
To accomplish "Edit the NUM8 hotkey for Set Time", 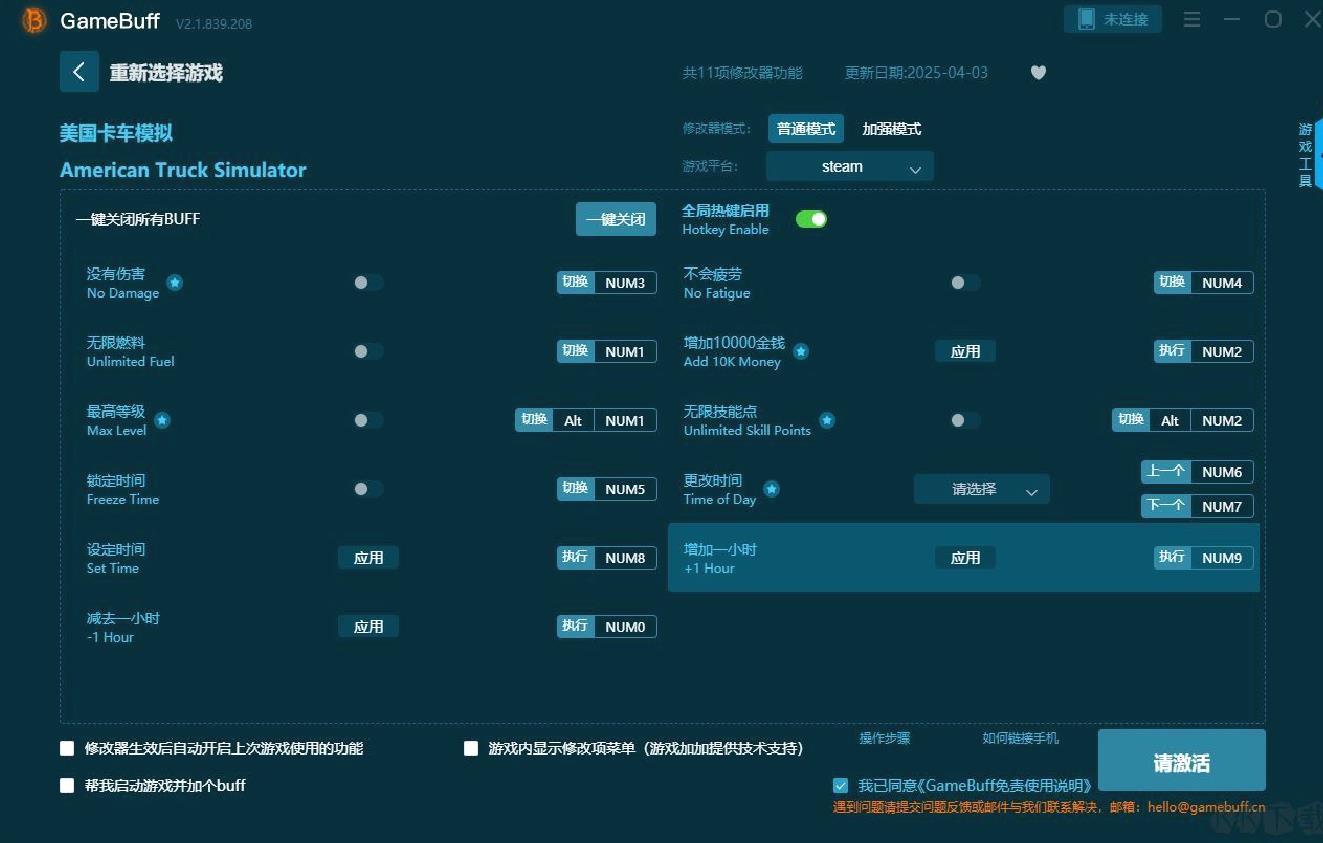I will click(x=625, y=558).
